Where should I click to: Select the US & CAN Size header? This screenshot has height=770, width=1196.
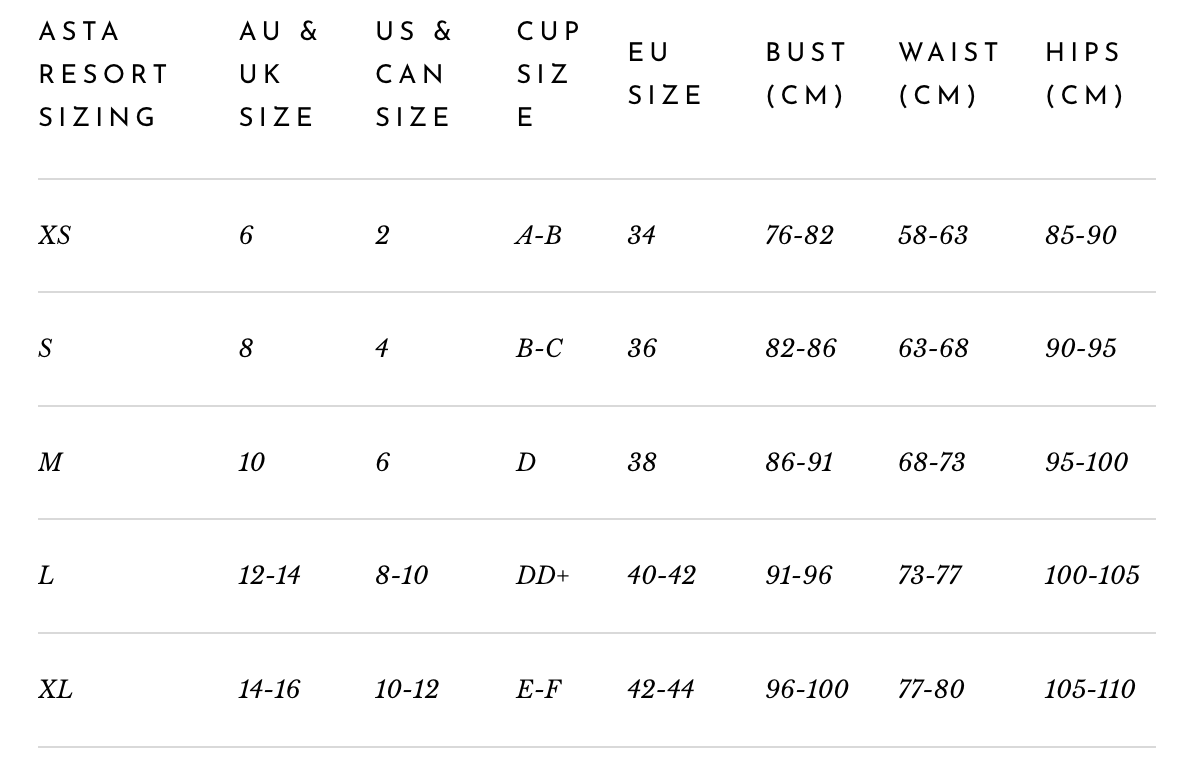(414, 75)
